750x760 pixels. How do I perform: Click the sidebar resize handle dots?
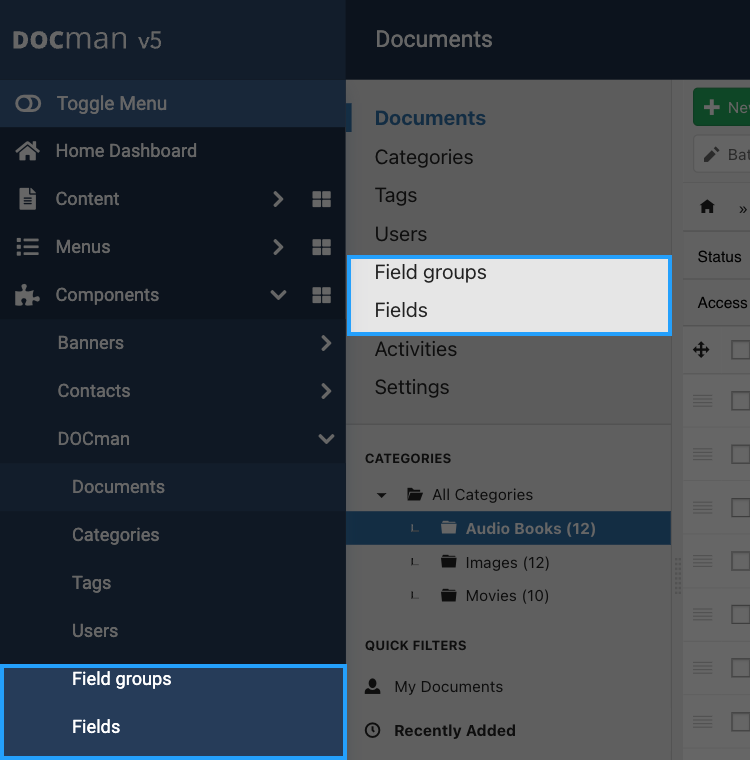point(677,576)
